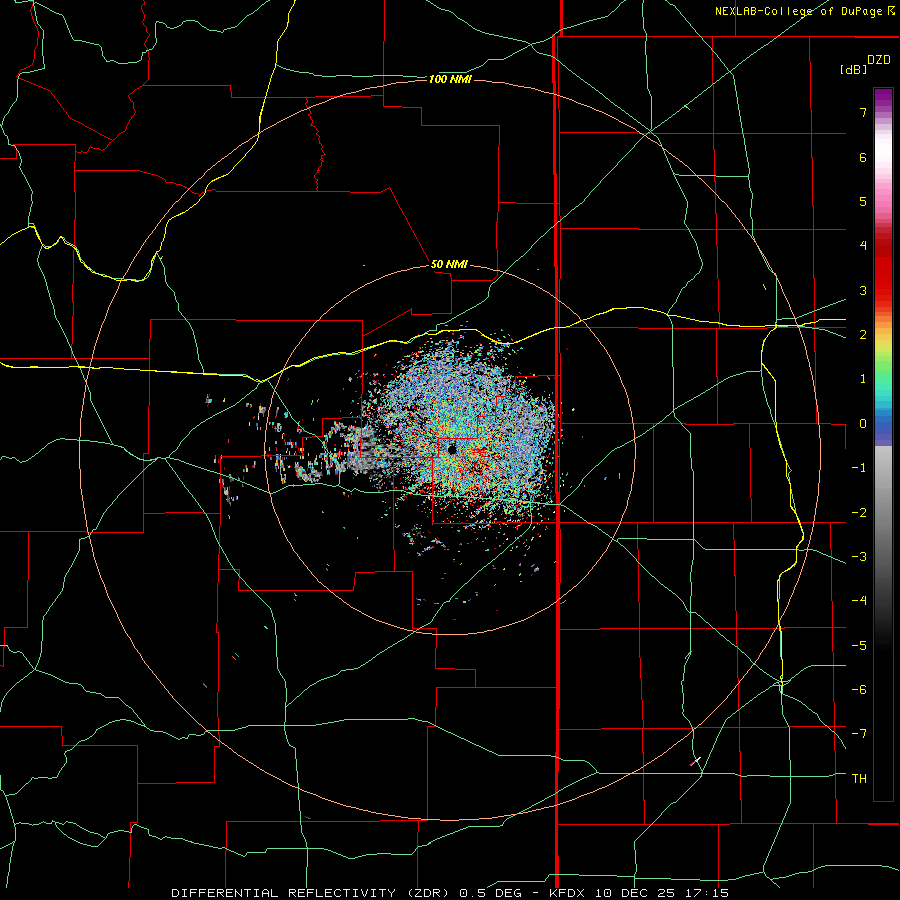Image resolution: width=900 pixels, height=900 pixels.
Task: Click the -1 value on the color scale
Action: click(x=859, y=468)
